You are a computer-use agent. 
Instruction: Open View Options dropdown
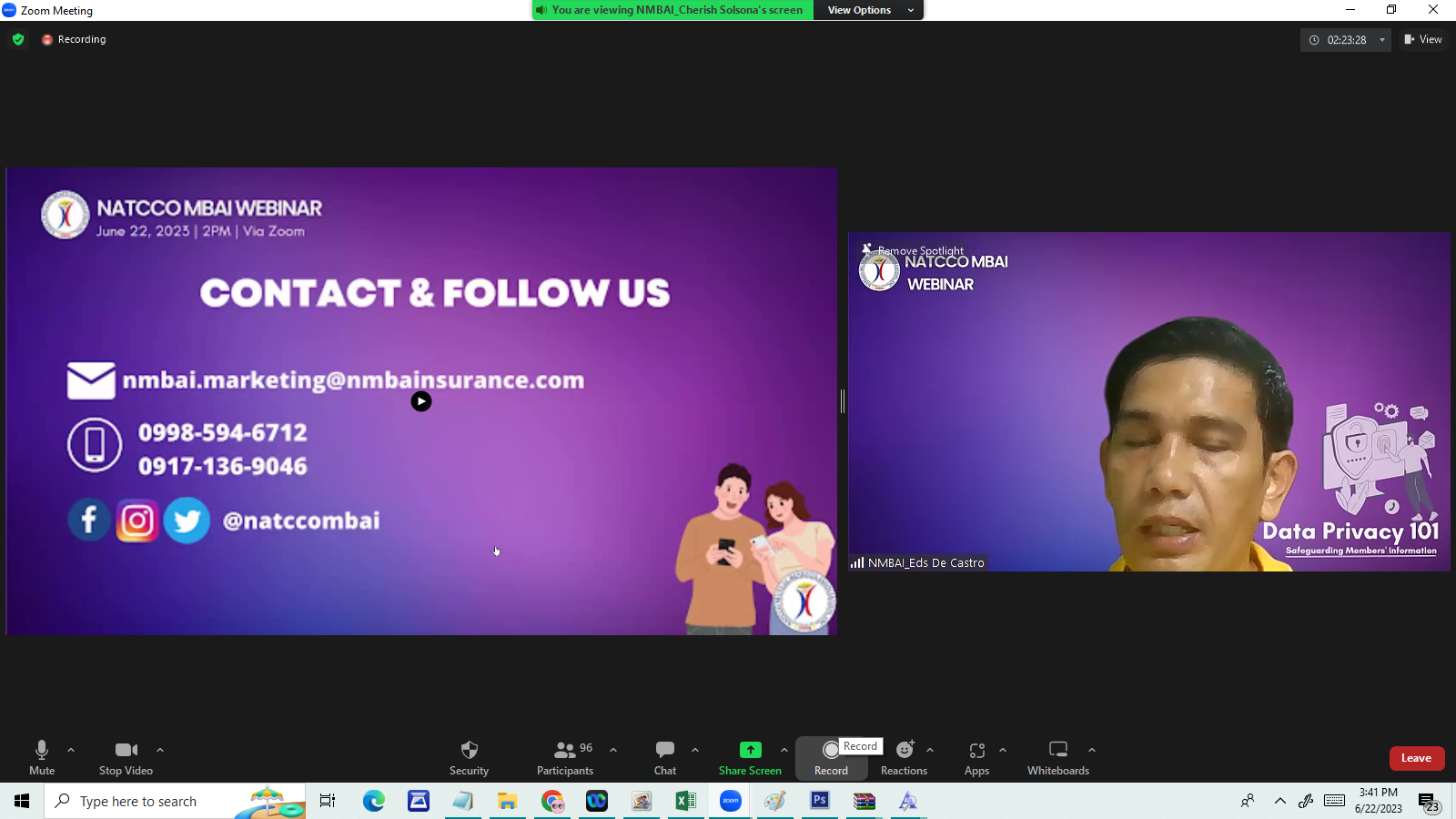870,10
